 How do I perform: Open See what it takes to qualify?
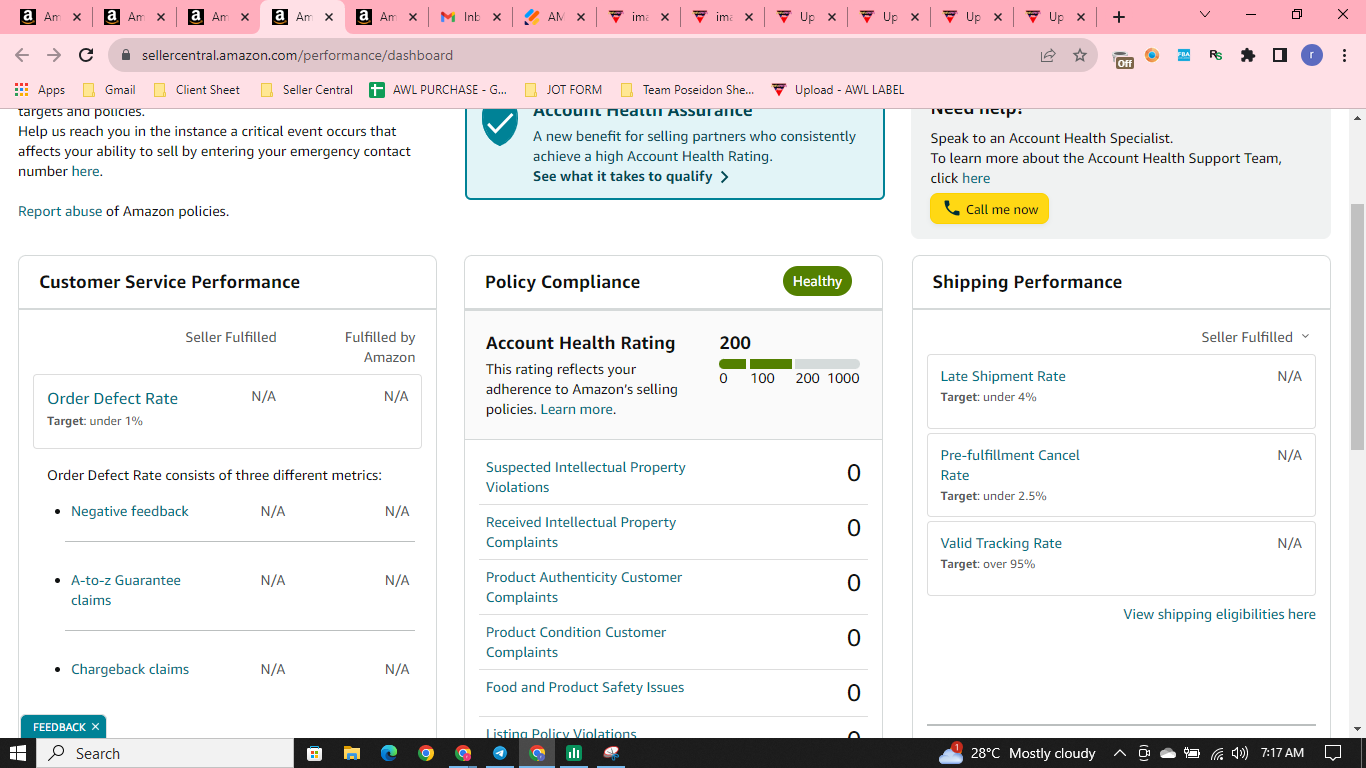pyautogui.click(x=631, y=177)
